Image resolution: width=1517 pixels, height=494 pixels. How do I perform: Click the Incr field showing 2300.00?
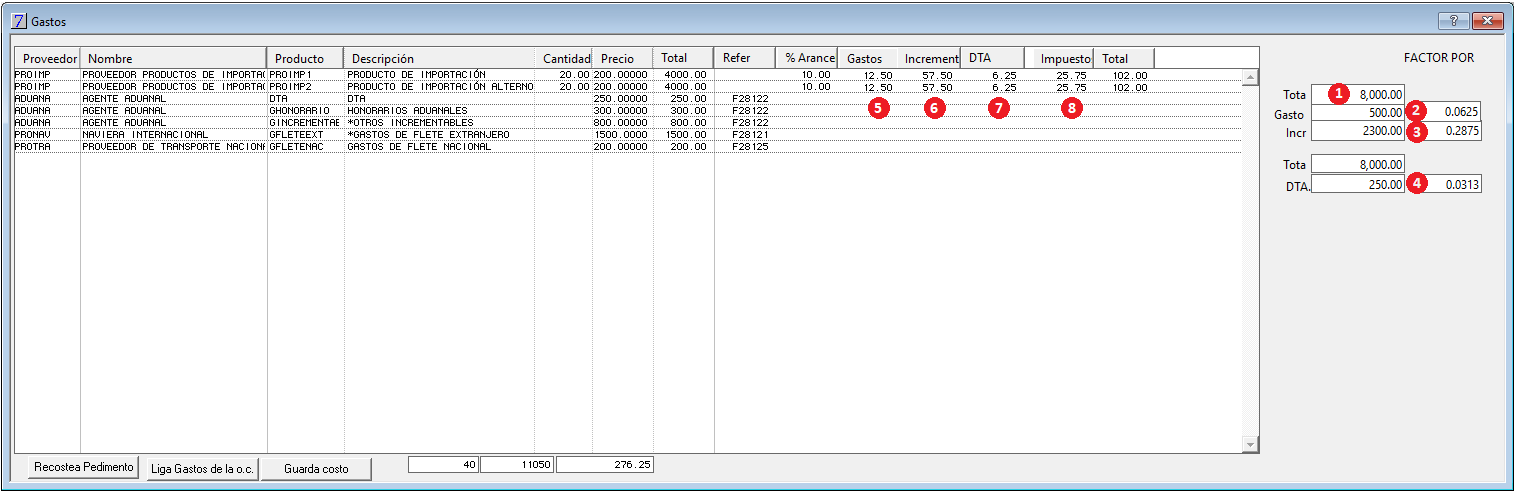(1358, 131)
